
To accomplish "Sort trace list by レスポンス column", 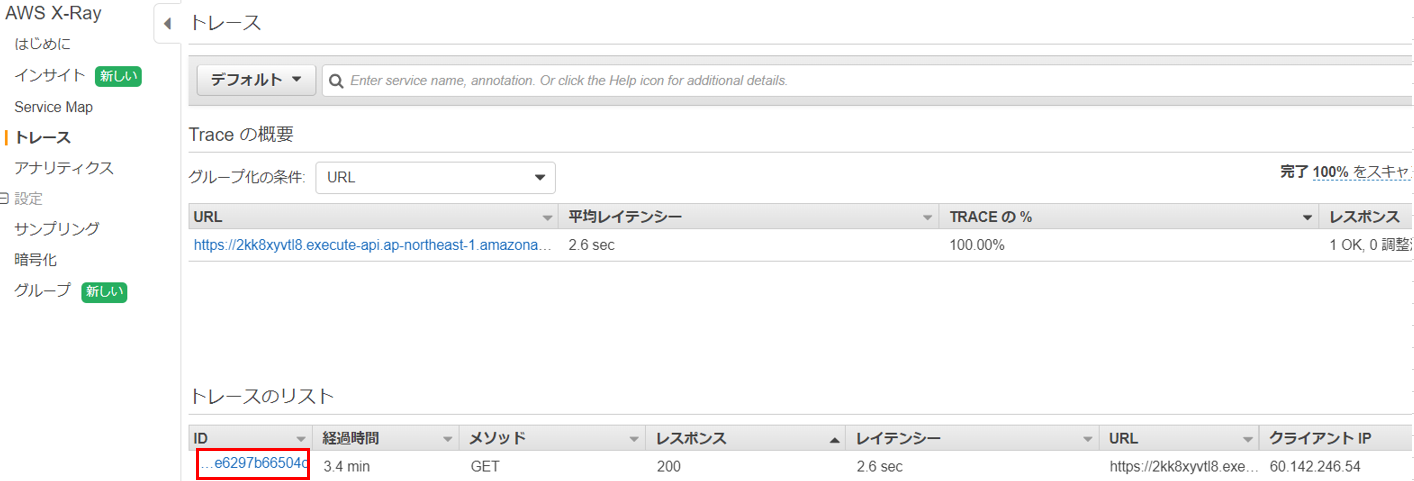I will [746, 438].
